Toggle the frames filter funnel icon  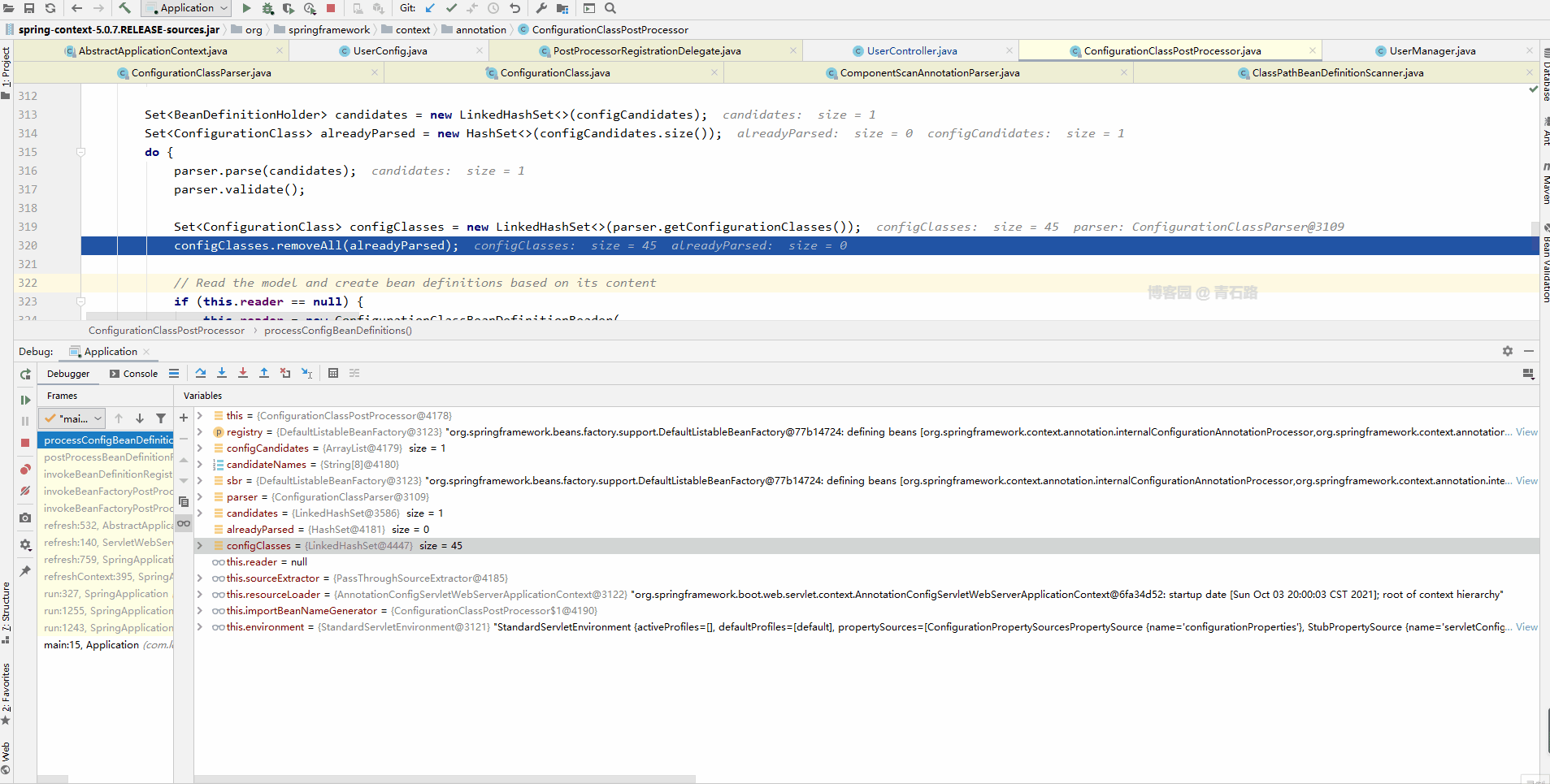pyautogui.click(x=161, y=418)
